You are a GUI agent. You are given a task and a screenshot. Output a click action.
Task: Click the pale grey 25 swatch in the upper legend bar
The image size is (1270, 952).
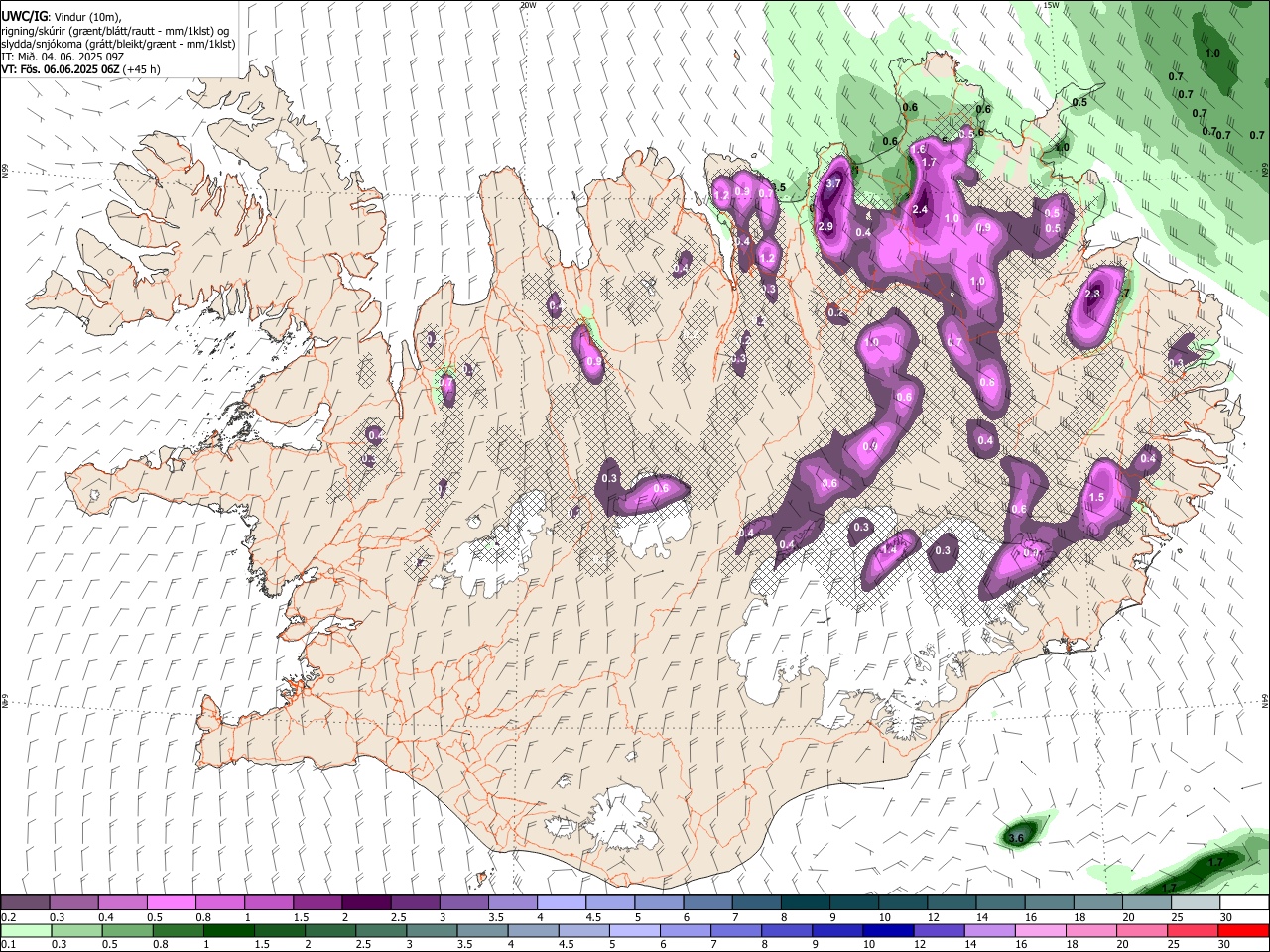point(1197,903)
